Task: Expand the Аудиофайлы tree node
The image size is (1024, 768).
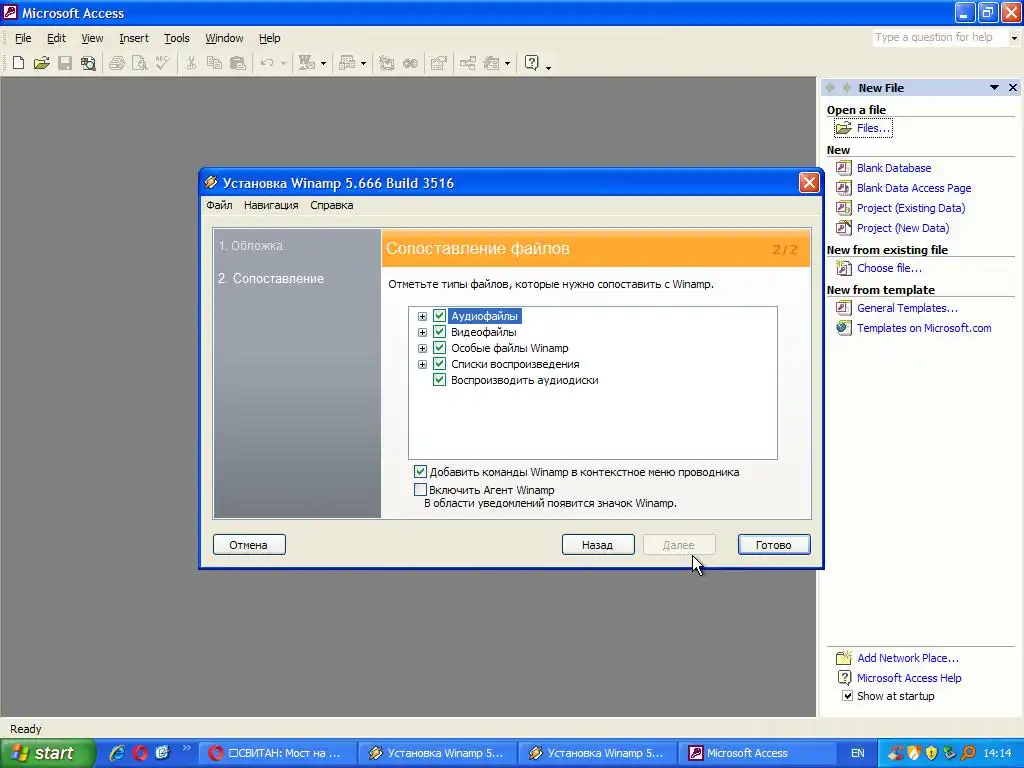Action: (x=423, y=316)
